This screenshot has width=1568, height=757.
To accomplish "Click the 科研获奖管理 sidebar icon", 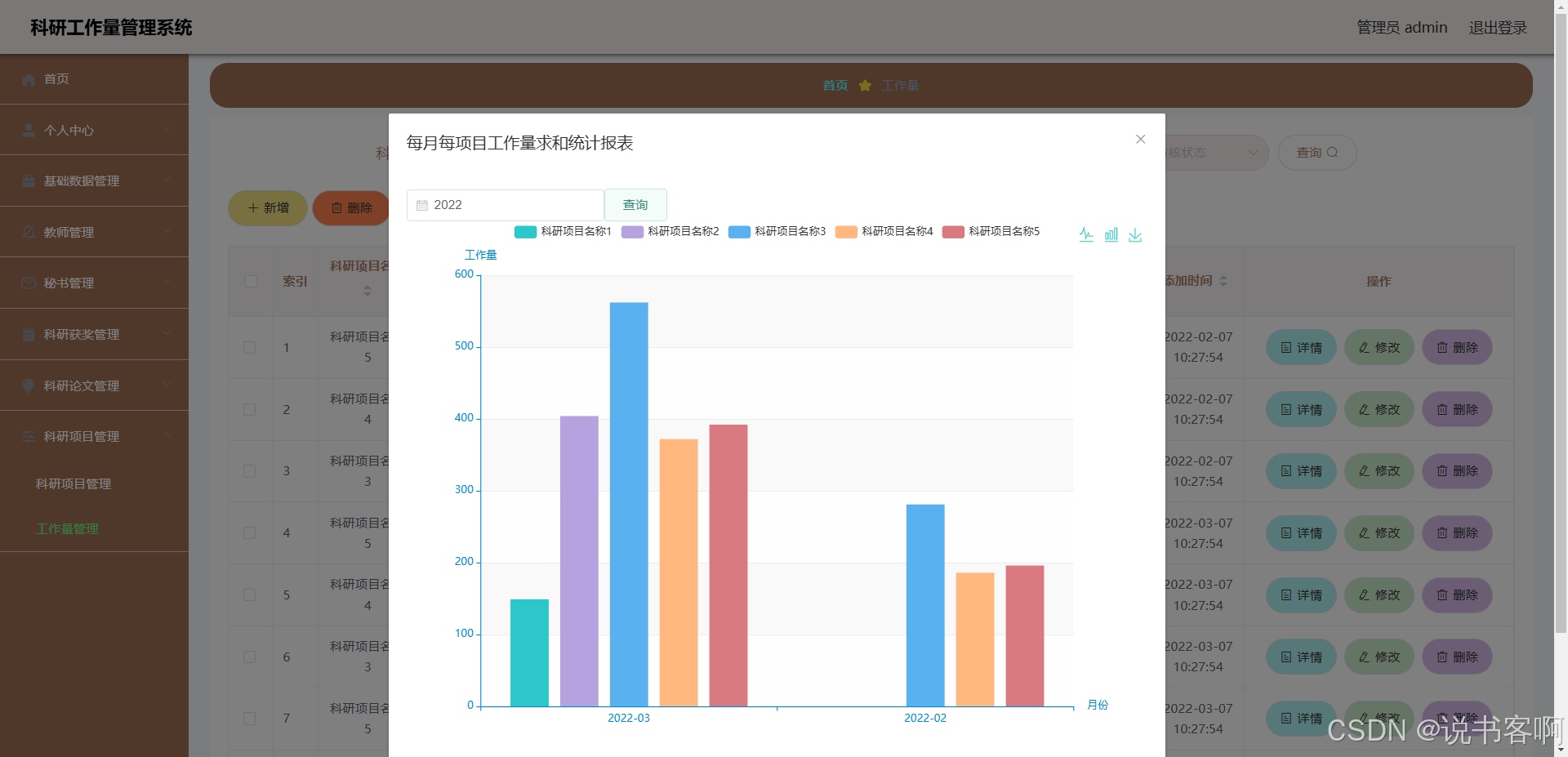I will [x=29, y=335].
